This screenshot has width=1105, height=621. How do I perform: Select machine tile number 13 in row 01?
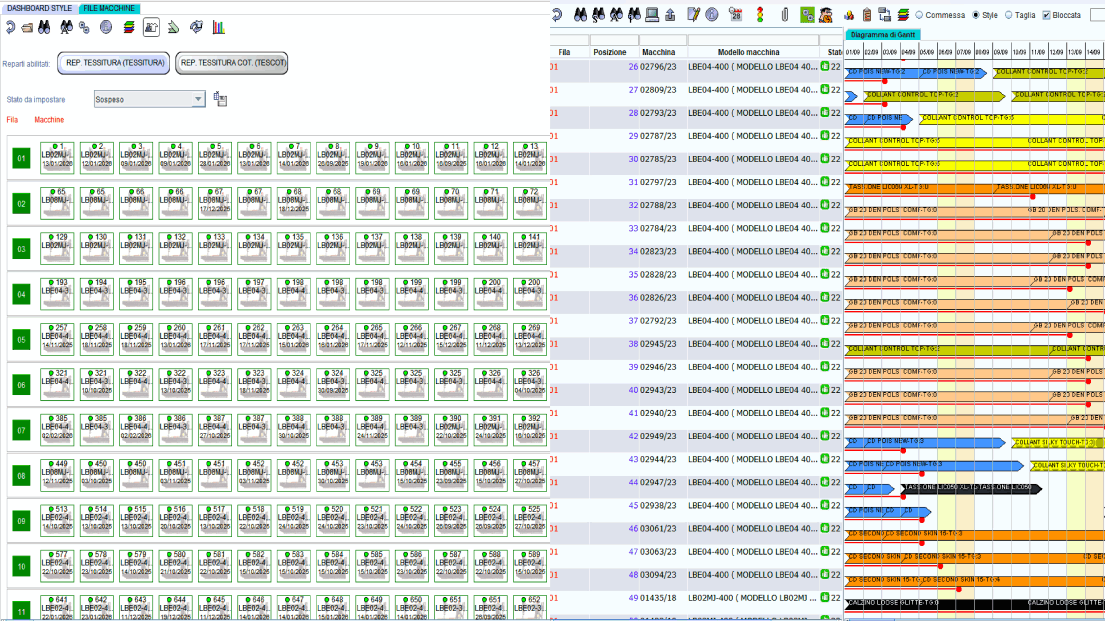(529, 158)
